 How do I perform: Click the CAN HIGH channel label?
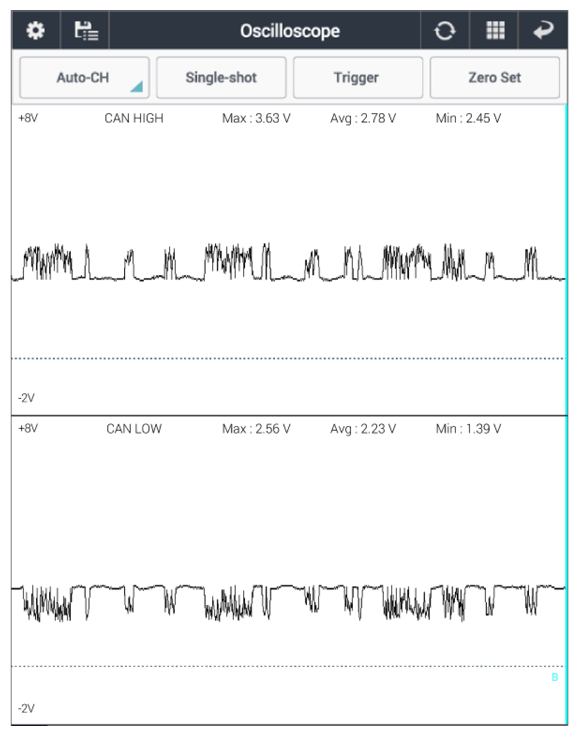click(134, 118)
